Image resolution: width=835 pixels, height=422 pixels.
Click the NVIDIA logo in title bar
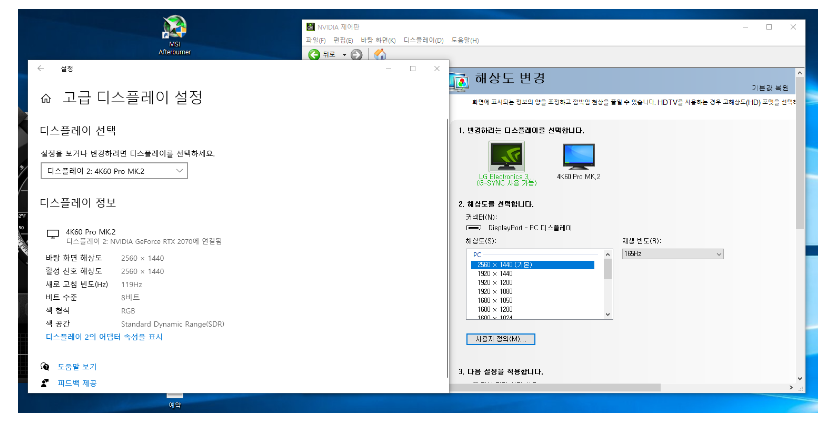(x=310, y=27)
